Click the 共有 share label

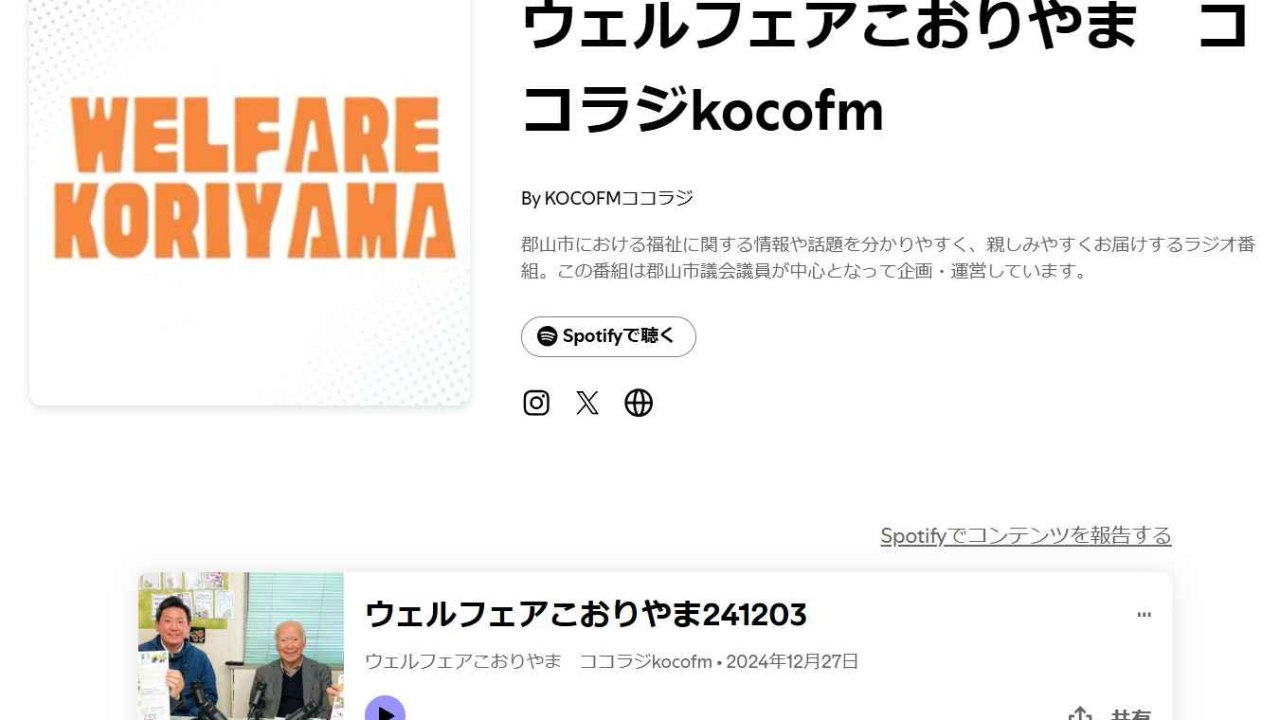1130,715
